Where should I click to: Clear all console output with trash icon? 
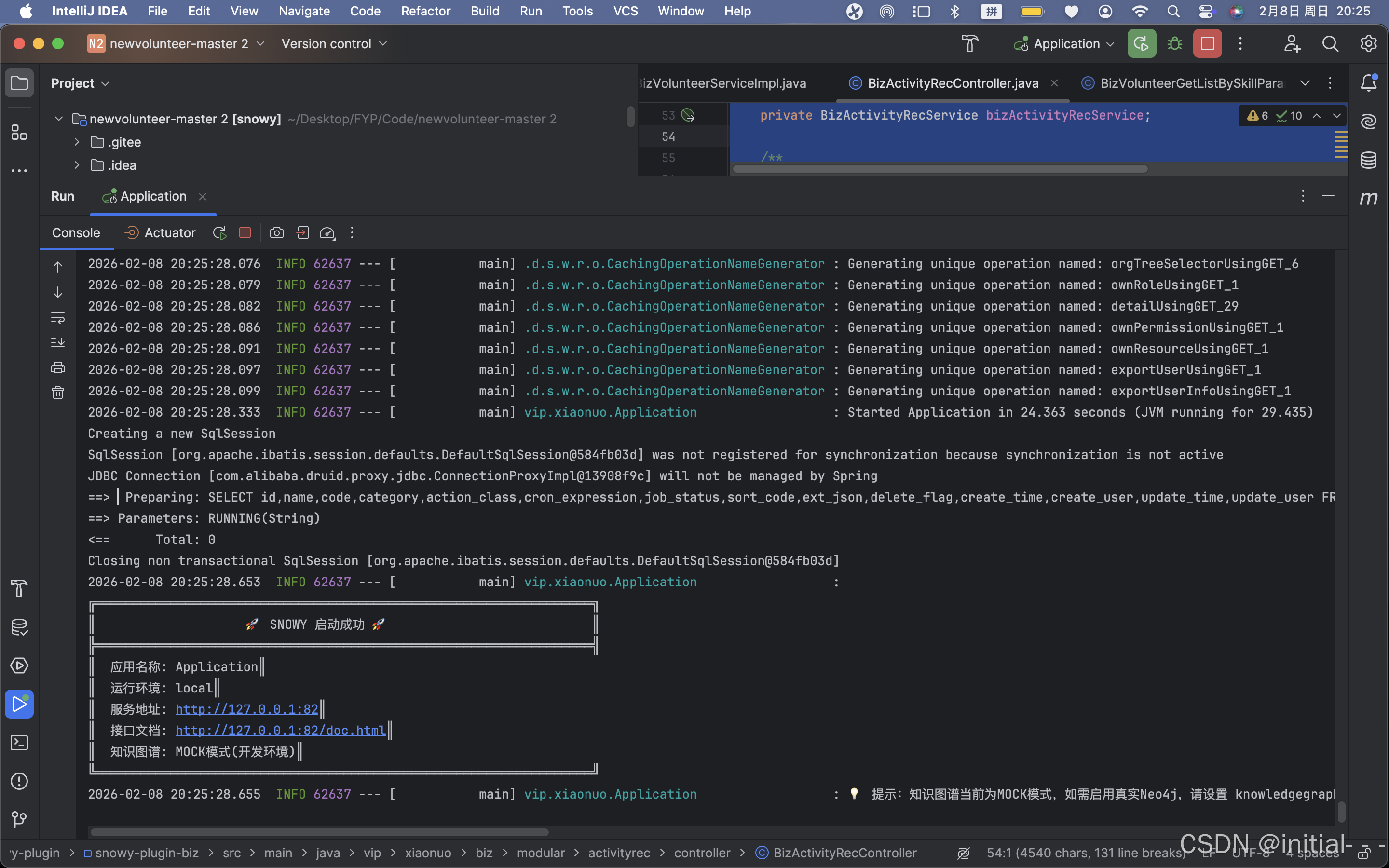58,393
